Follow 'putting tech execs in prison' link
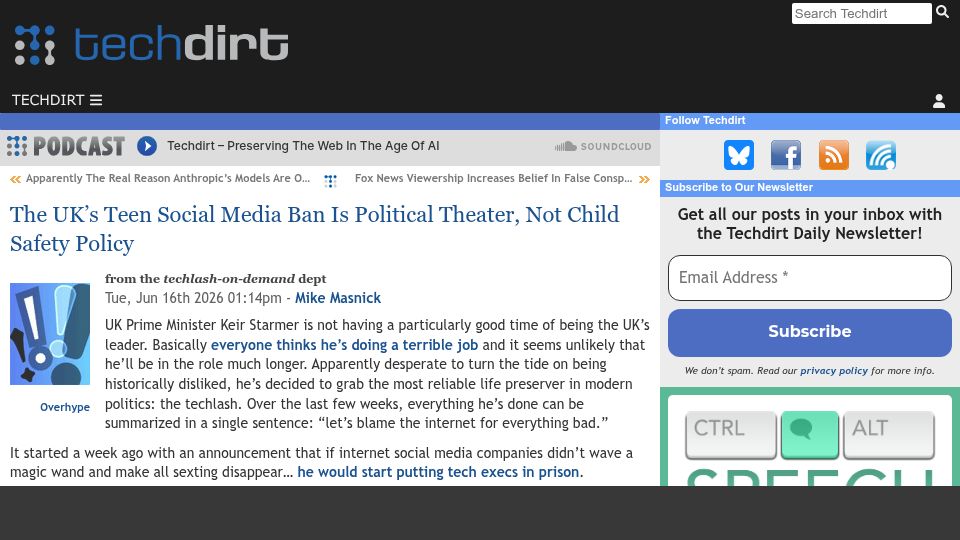 438,472
